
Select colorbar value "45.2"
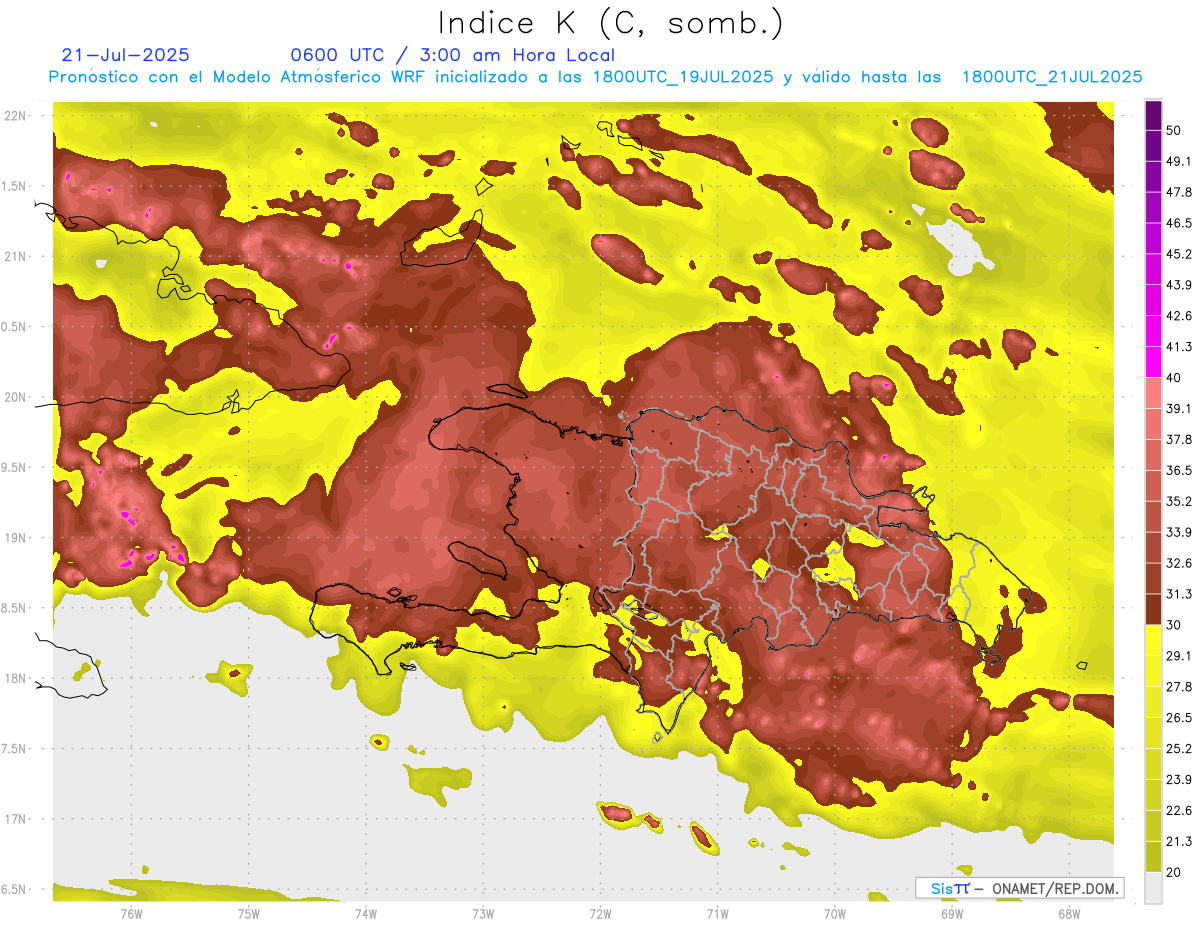[1179, 253]
